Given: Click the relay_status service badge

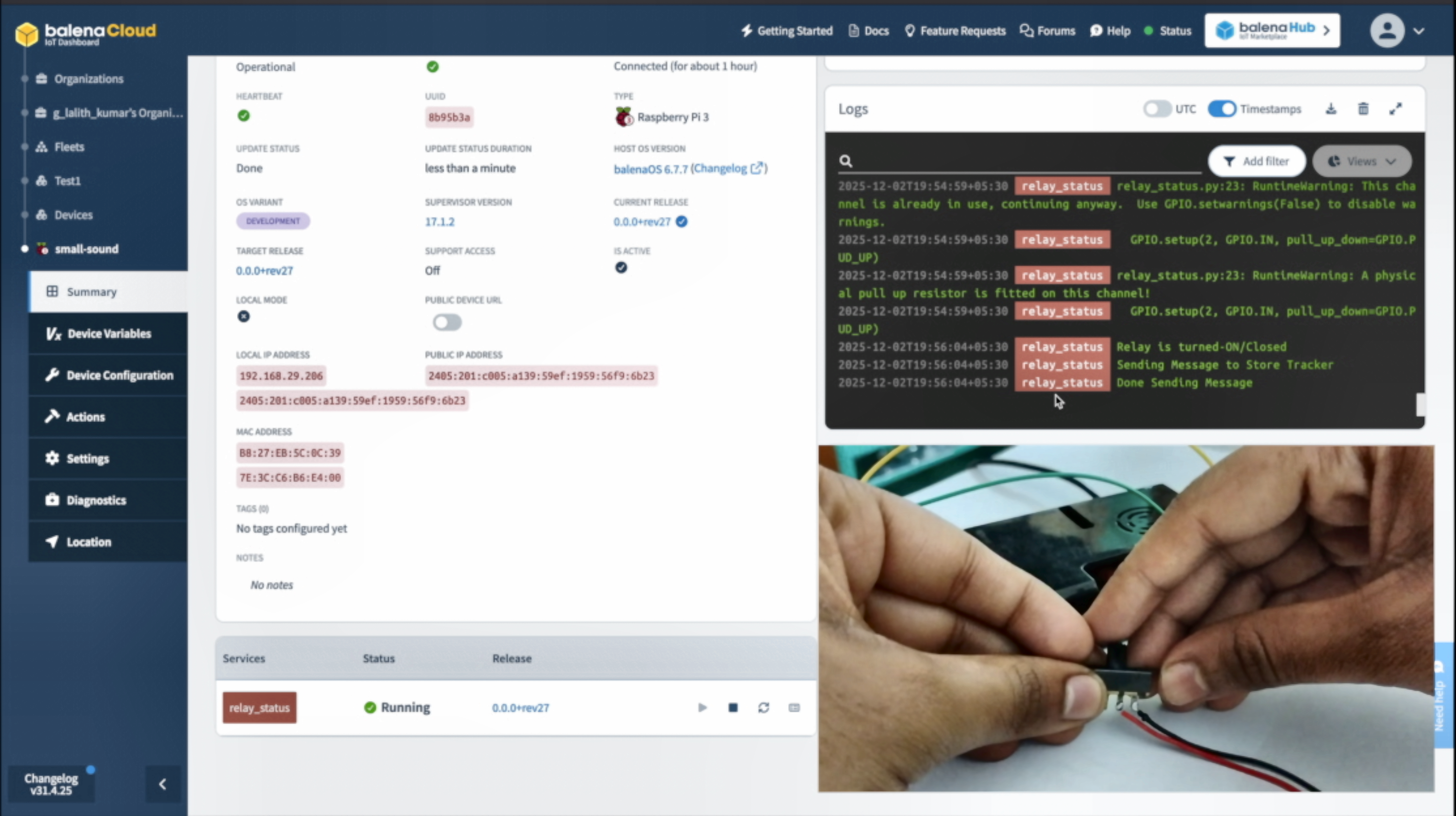Looking at the screenshot, I should (x=260, y=707).
